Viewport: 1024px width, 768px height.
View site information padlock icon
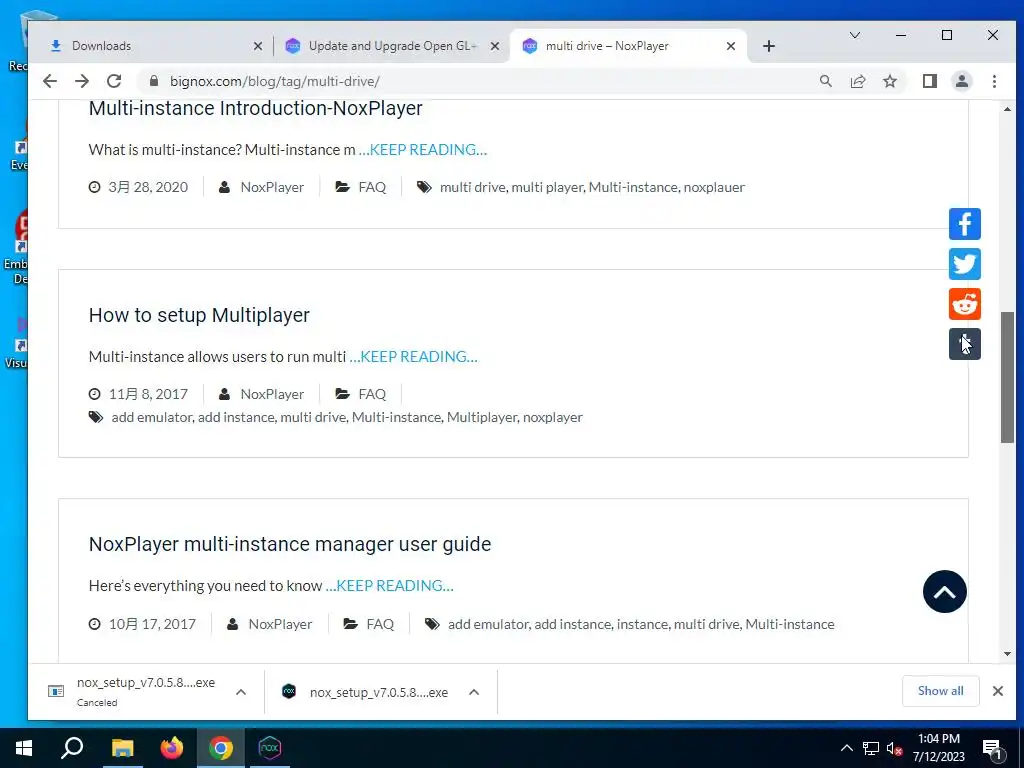click(153, 81)
